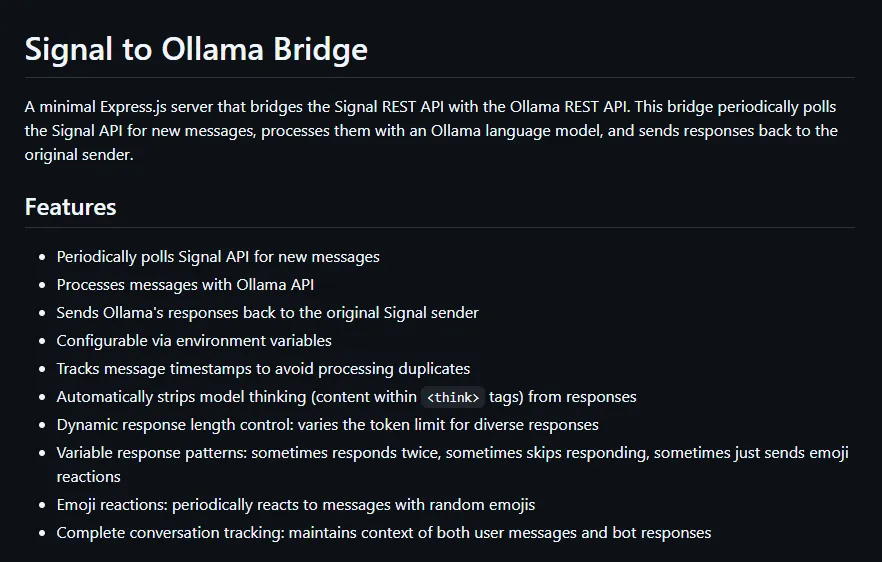Click the "Automatically strips model thinking" bullet text
The height and width of the screenshot is (562, 882).
[x=236, y=397]
